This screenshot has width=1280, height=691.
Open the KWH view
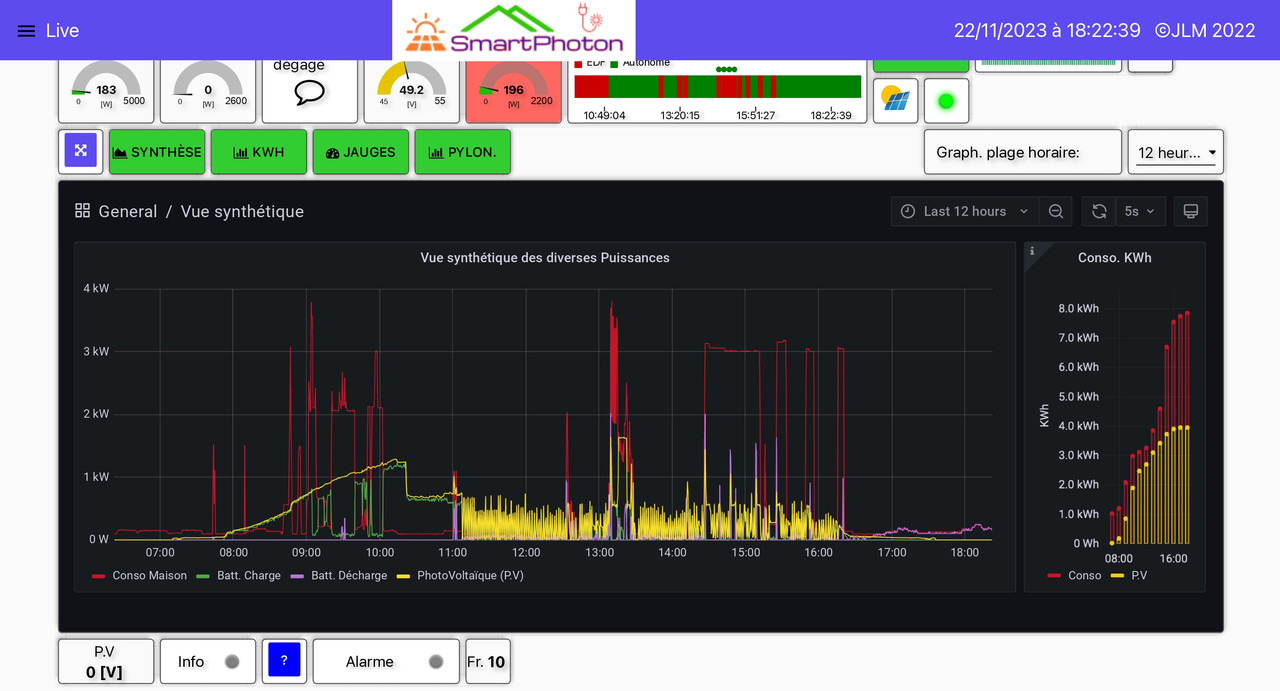click(259, 152)
